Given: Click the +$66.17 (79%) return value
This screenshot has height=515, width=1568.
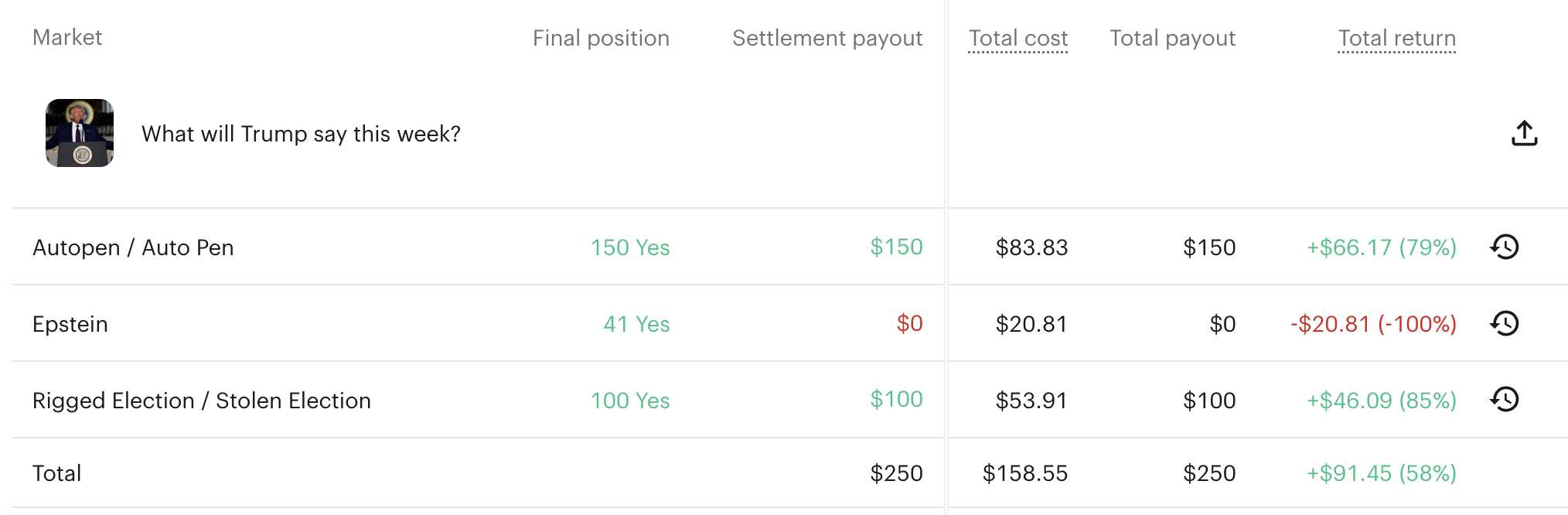Looking at the screenshot, I should click(x=1381, y=247).
